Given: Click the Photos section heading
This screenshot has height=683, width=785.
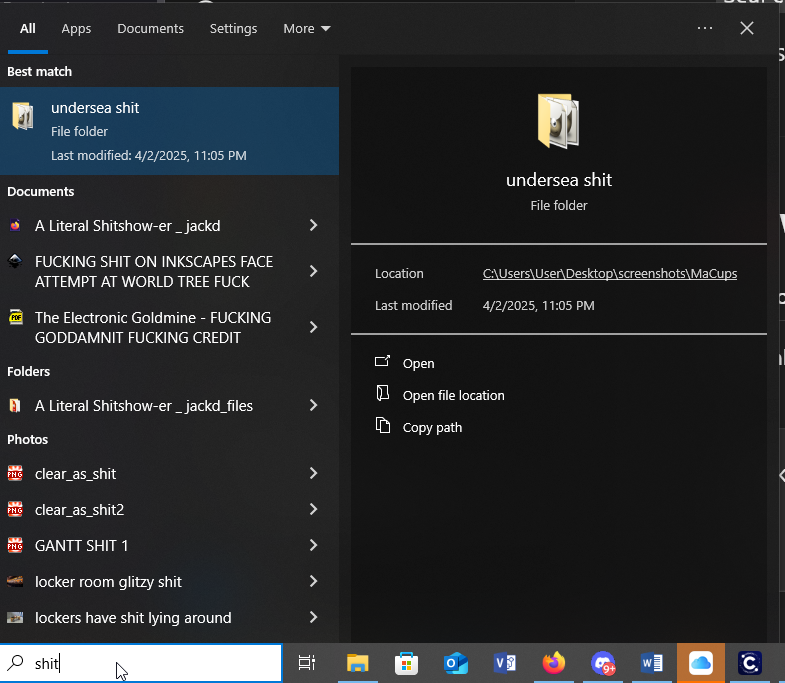Looking at the screenshot, I should click(x=28, y=439).
